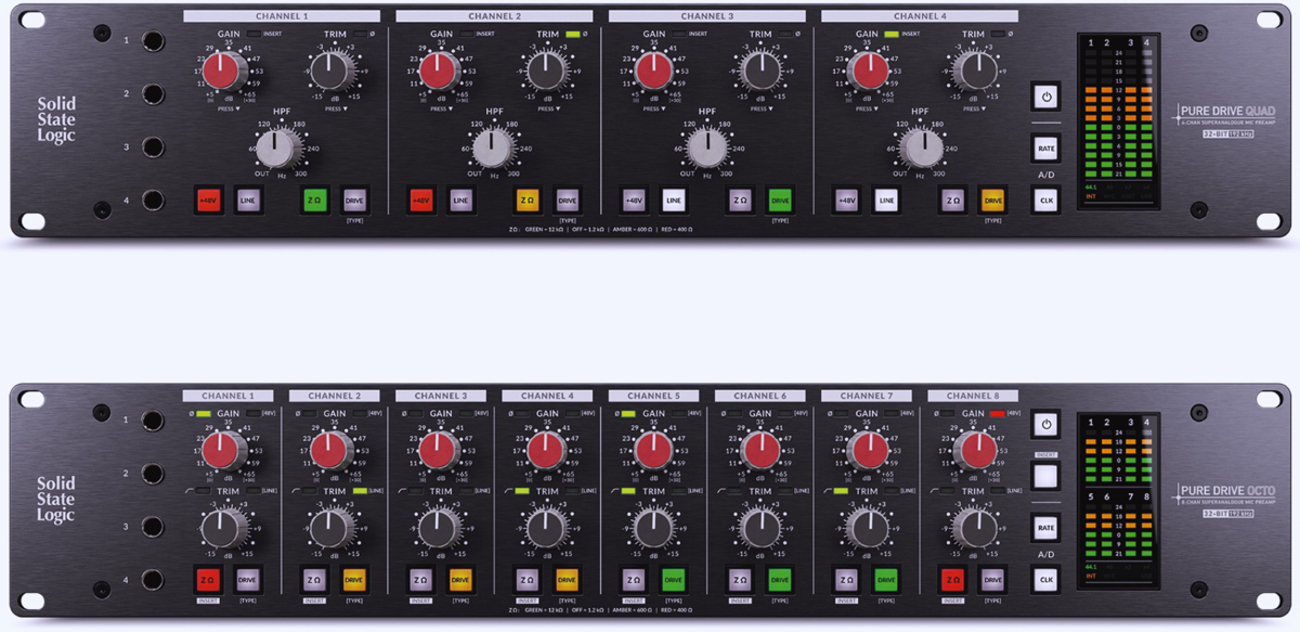
Task: Click the RATE button on the Octo unit
Action: 1045,527
